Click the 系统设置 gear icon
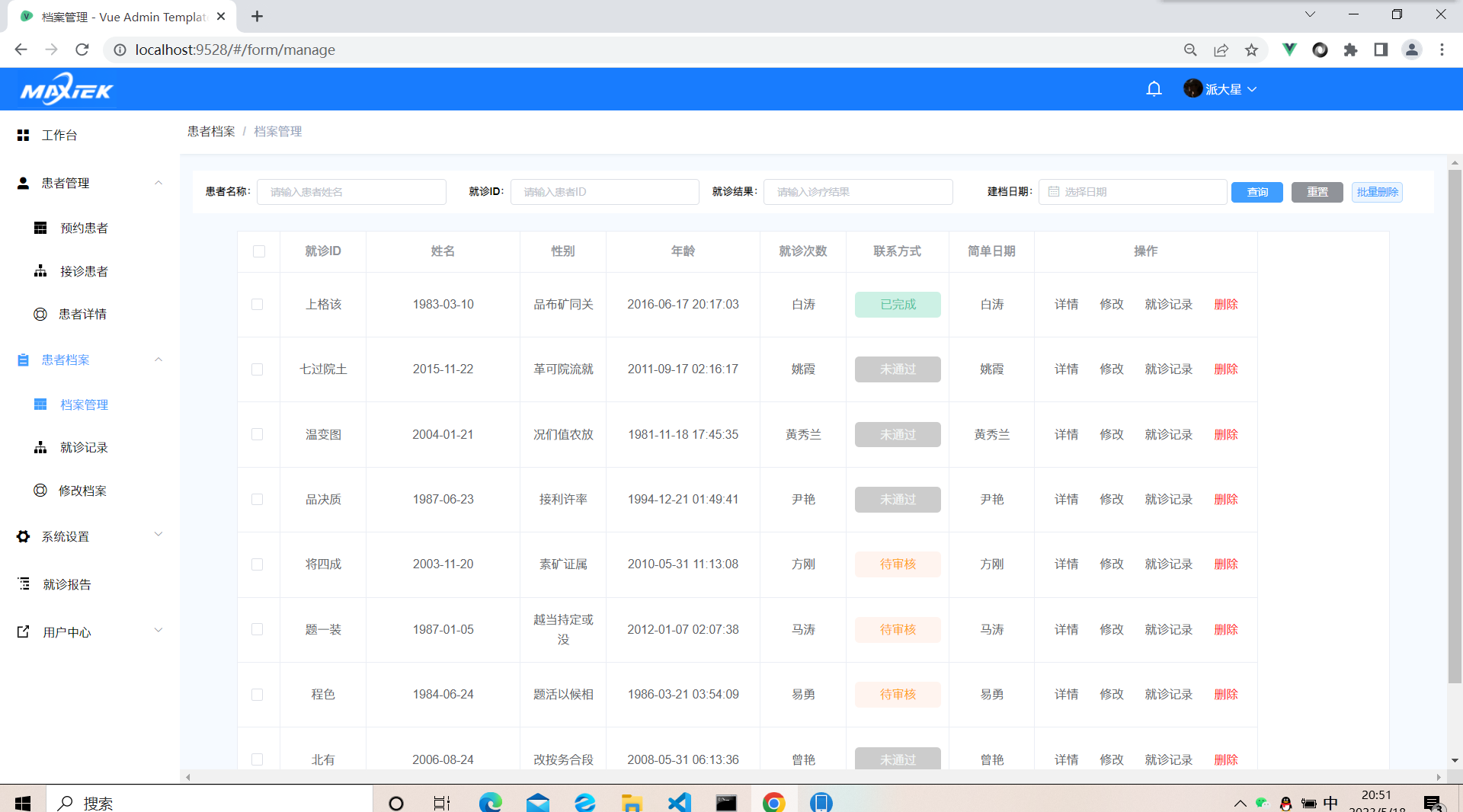 tap(23, 536)
